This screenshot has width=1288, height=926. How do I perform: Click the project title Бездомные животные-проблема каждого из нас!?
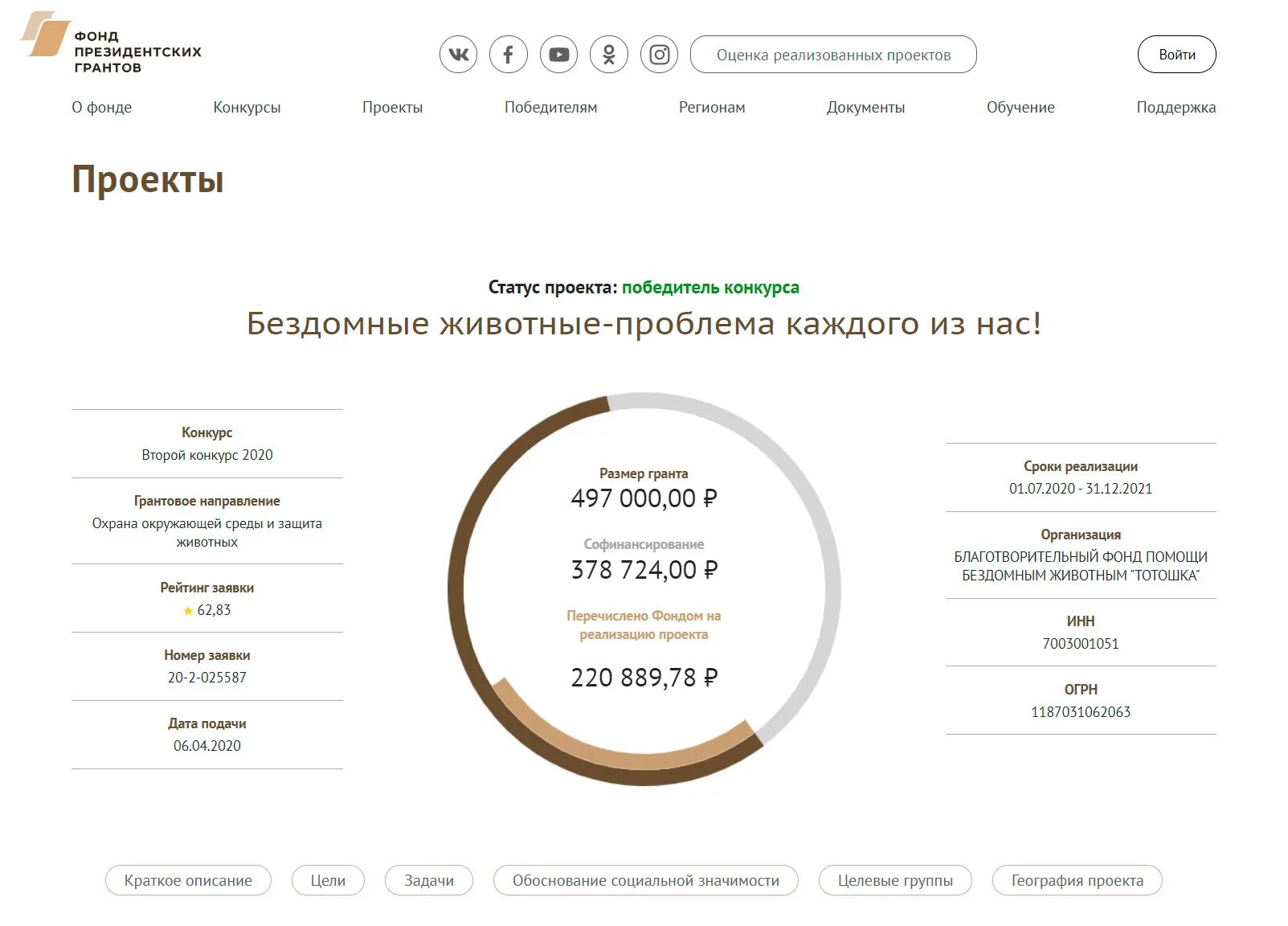644,323
